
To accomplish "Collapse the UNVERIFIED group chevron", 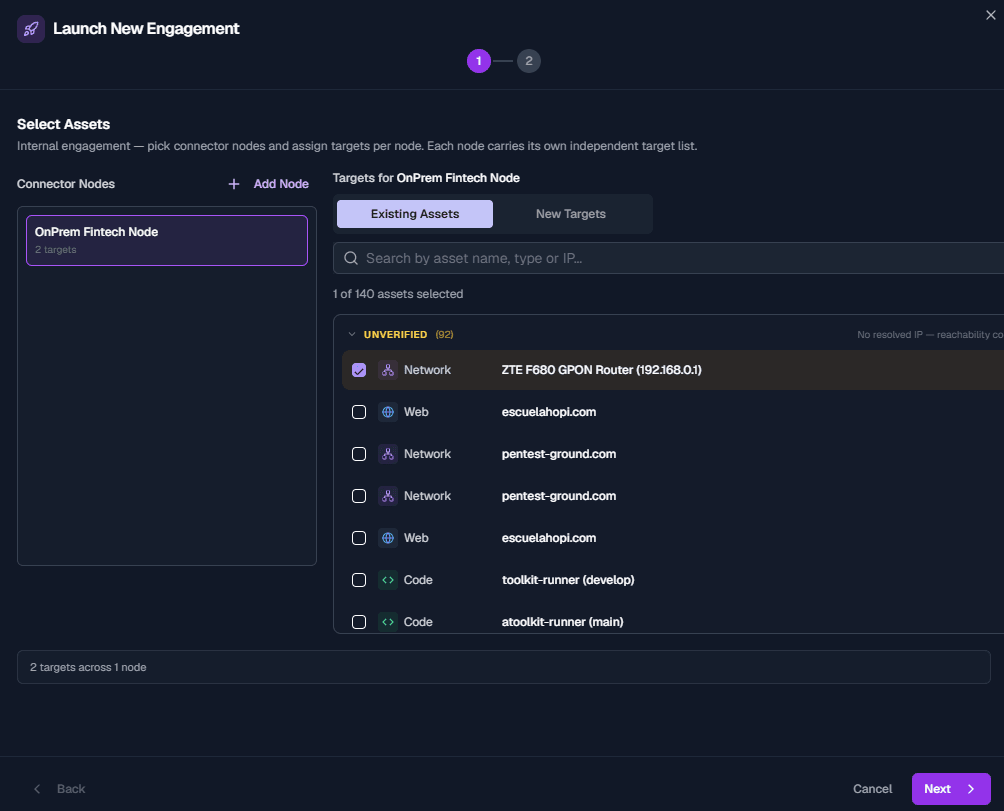I will point(352,334).
